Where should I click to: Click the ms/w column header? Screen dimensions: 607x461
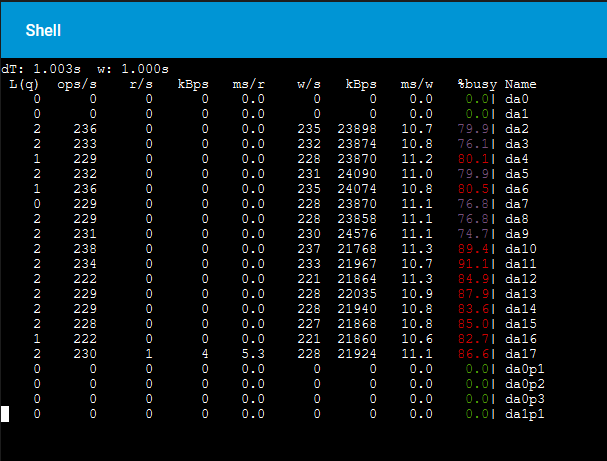(417, 84)
